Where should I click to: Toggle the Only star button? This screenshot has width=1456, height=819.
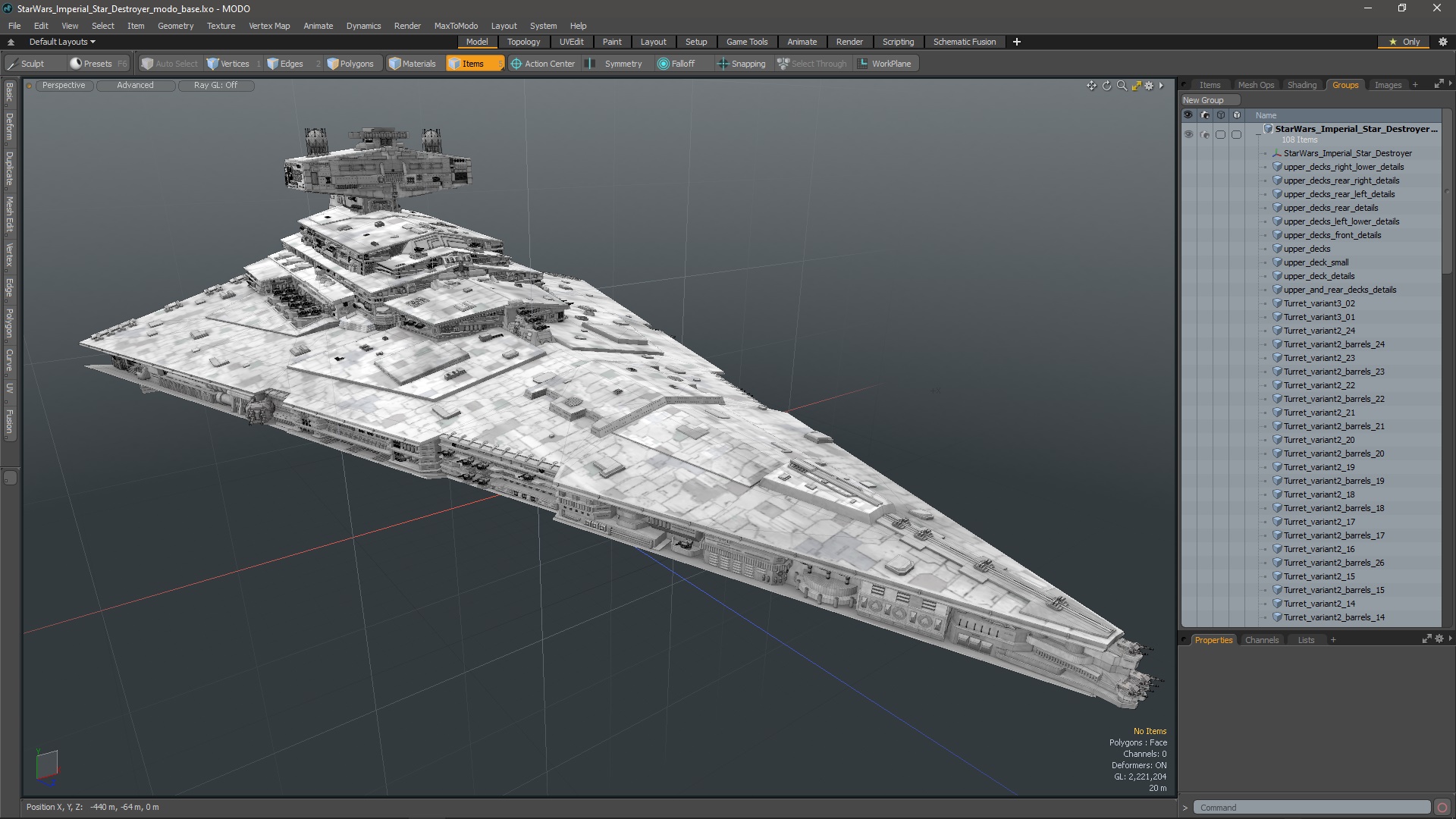coord(1404,42)
